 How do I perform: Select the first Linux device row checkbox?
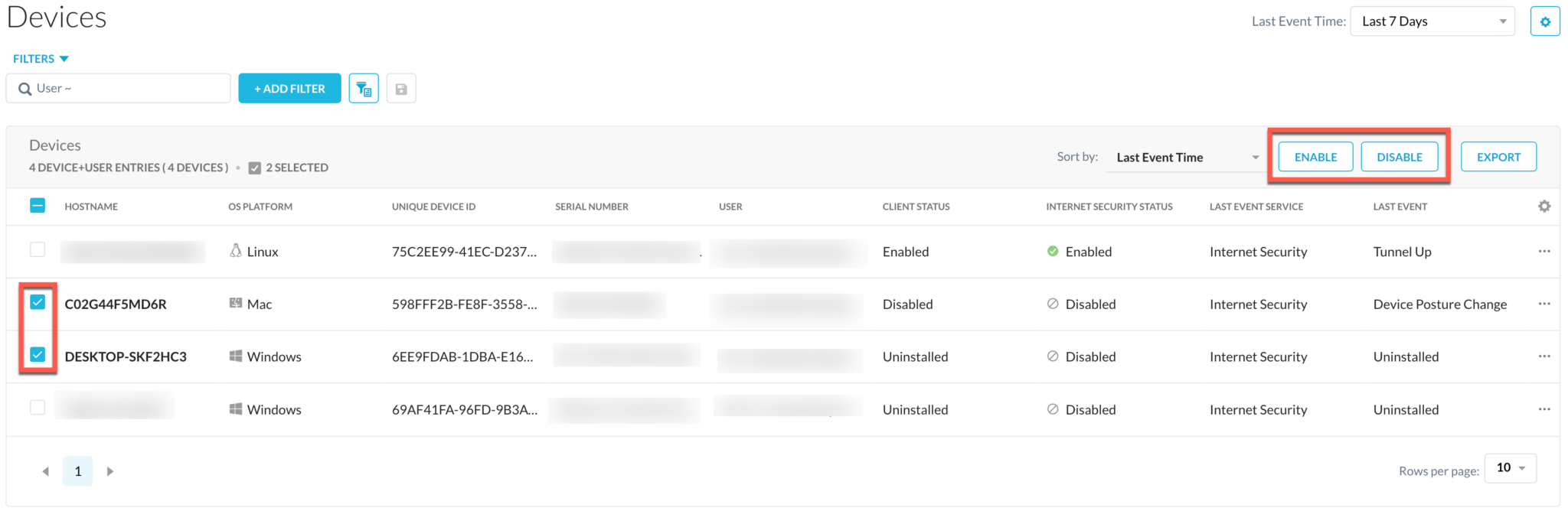pos(38,249)
